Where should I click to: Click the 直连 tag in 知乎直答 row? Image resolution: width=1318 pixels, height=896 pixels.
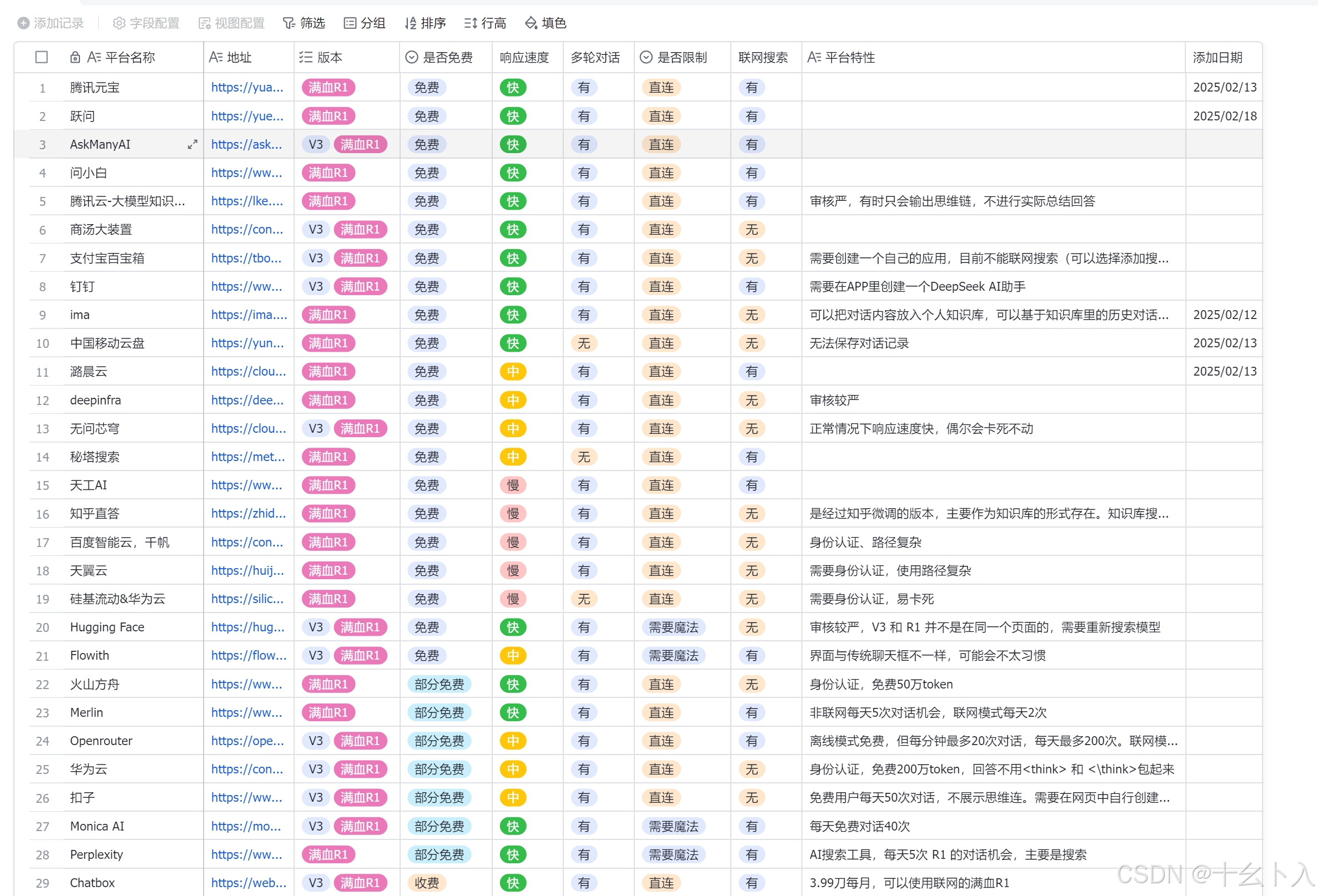(x=661, y=514)
